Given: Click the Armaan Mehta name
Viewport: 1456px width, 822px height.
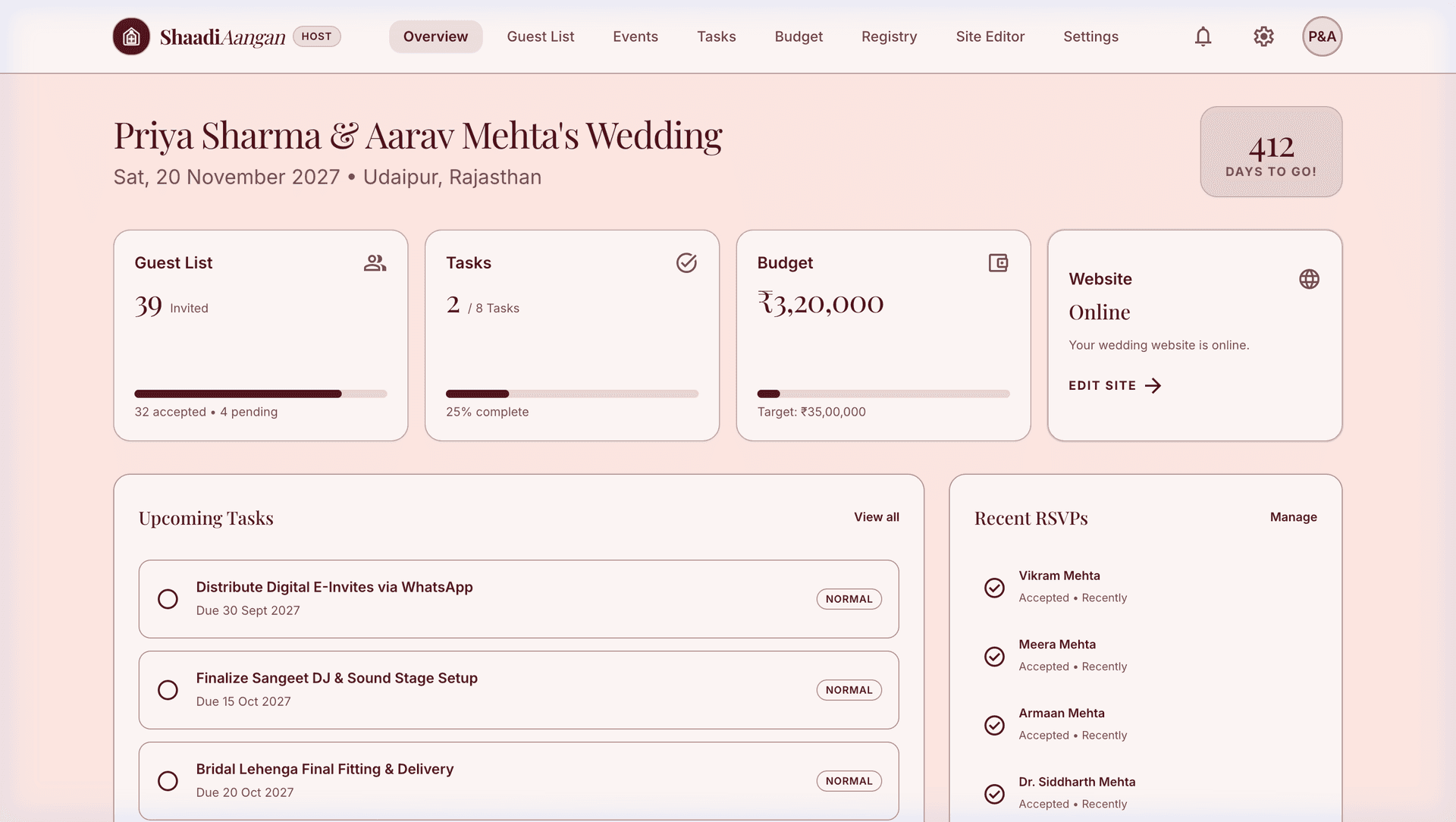Looking at the screenshot, I should [1062, 714].
